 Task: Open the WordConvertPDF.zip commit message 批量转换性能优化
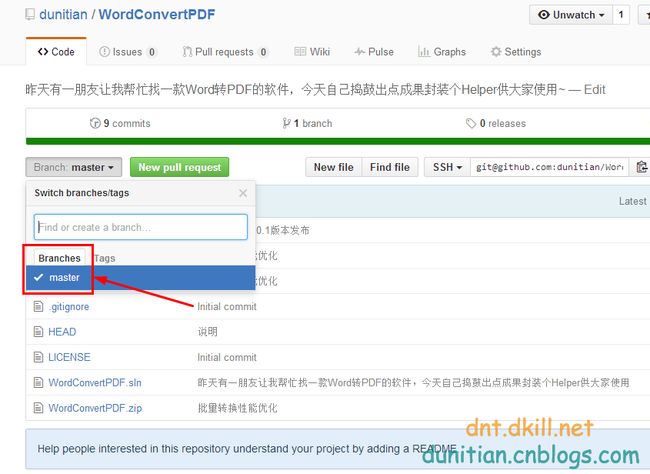point(238,408)
